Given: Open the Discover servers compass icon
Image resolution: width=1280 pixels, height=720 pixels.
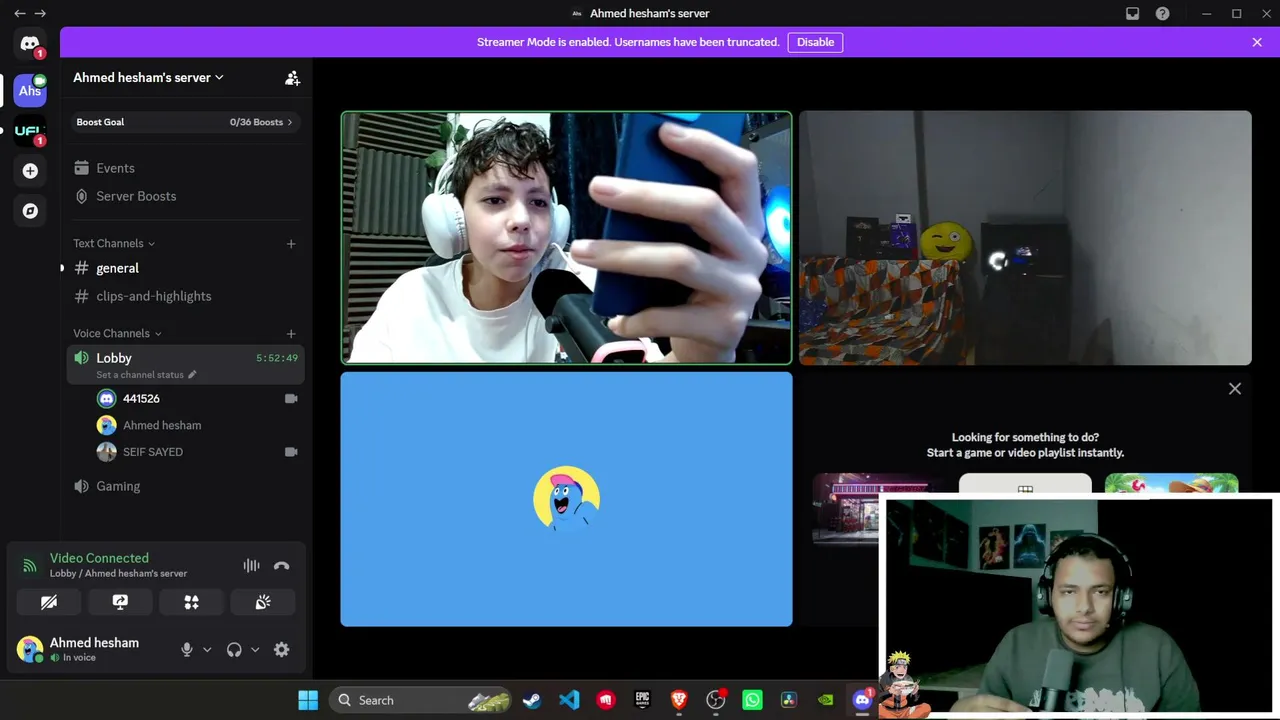Looking at the screenshot, I should [30, 211].
